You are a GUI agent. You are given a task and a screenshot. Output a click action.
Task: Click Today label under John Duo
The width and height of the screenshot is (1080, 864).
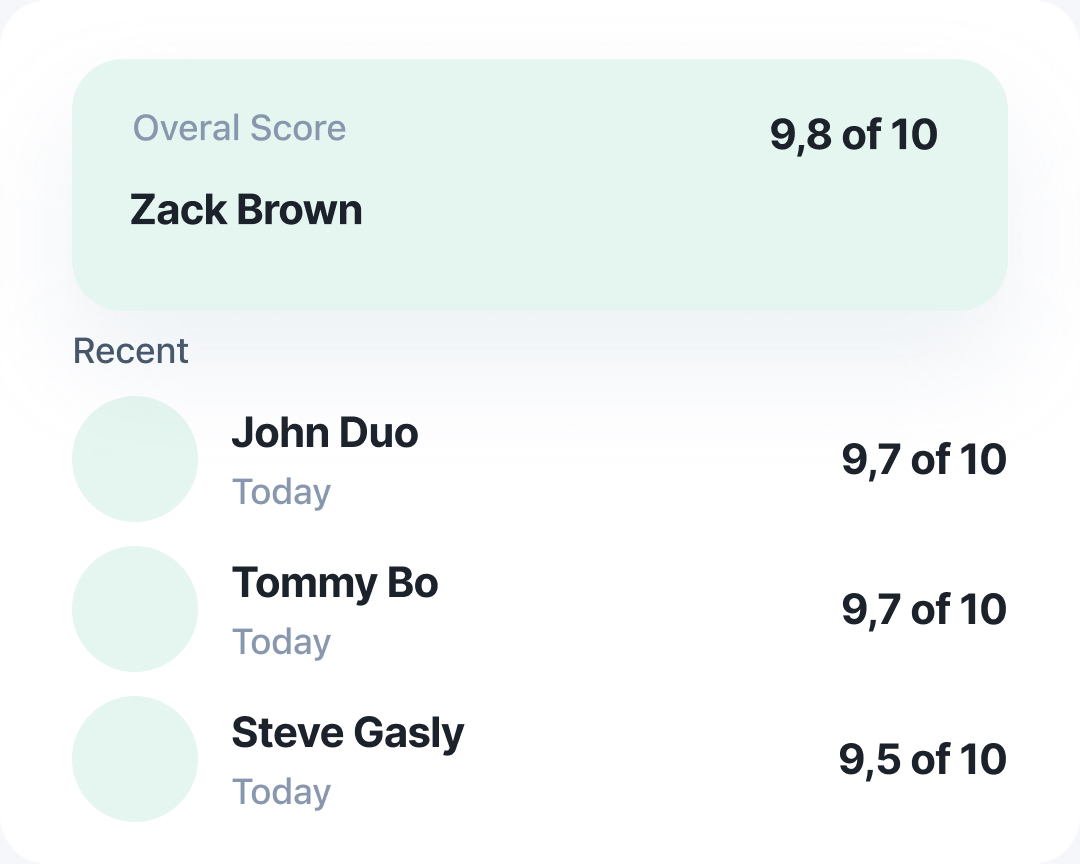(x=281, y=493)
